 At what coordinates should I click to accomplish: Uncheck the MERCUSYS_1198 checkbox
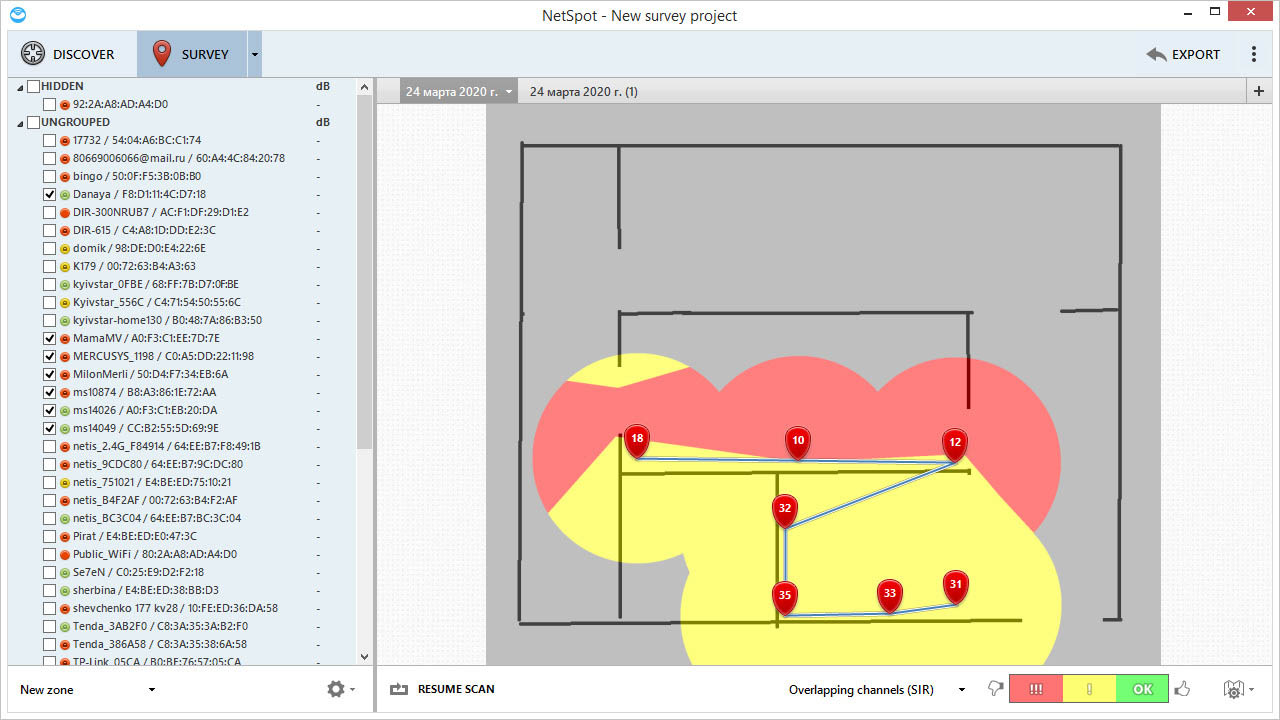(x=49, y=356)
